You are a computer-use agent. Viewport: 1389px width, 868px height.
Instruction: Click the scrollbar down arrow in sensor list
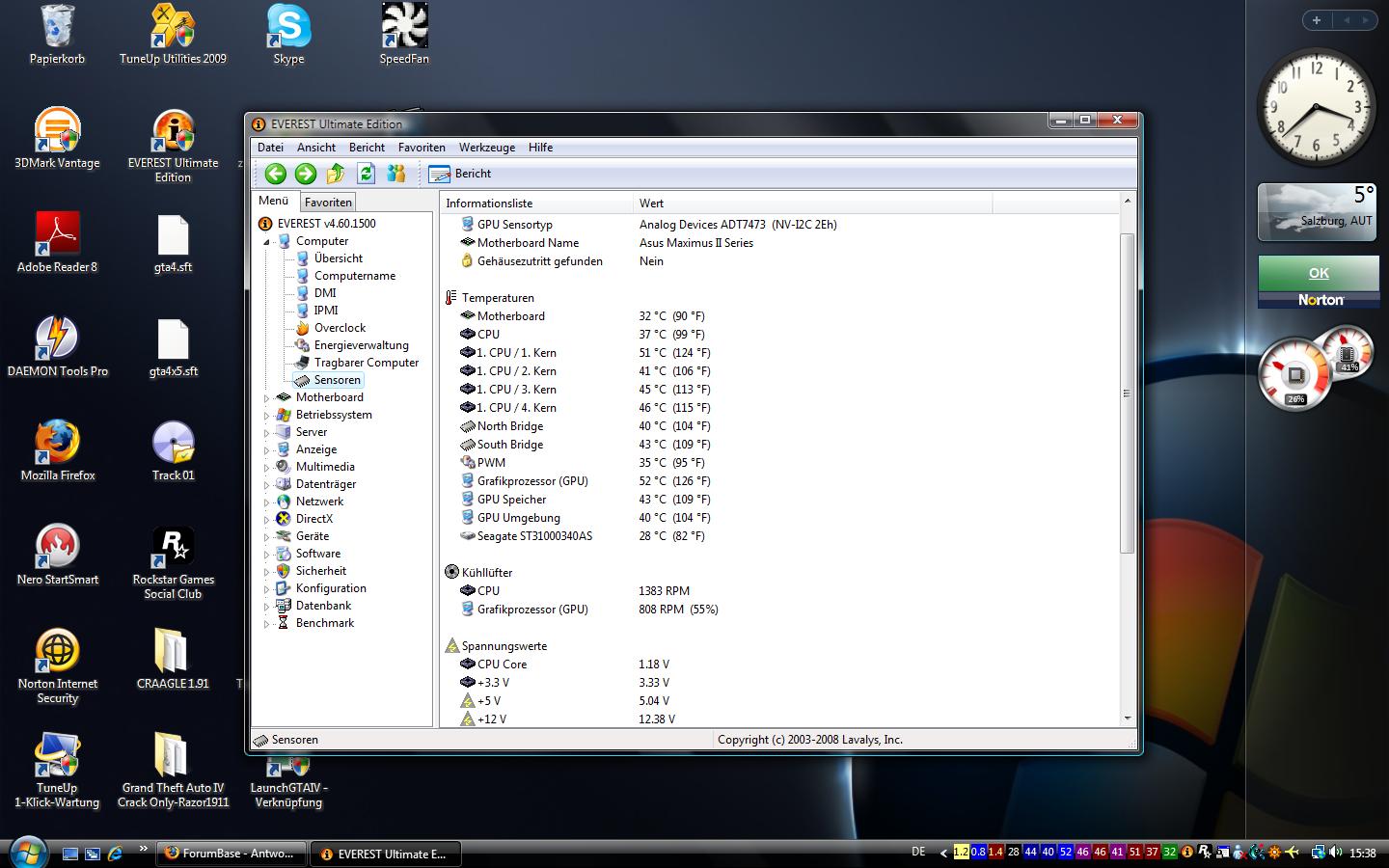1127,719
